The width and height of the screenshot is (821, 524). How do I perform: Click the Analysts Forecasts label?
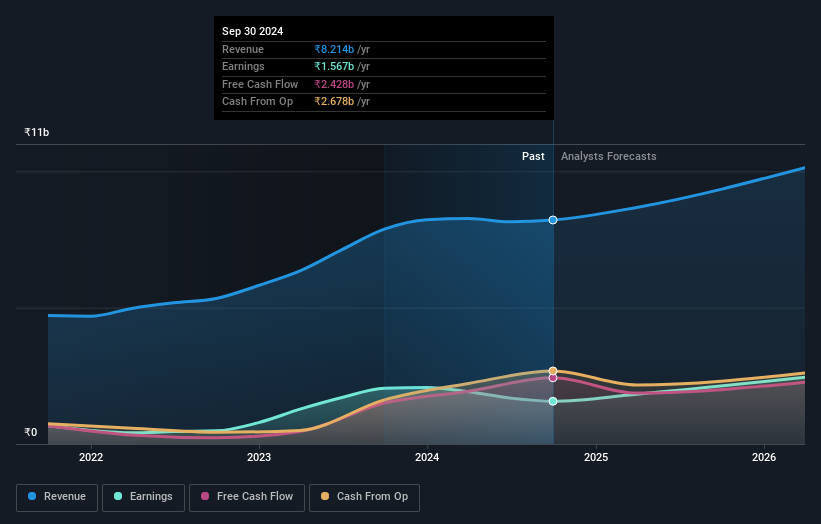pyautogui.click(x=608, y=156)
